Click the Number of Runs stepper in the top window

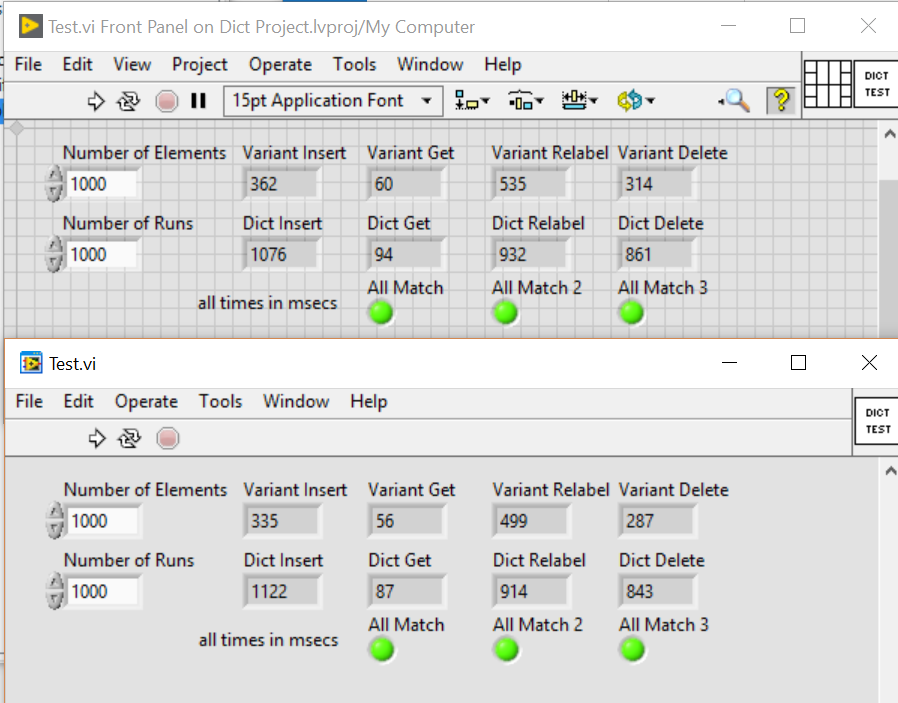[54, 254]
